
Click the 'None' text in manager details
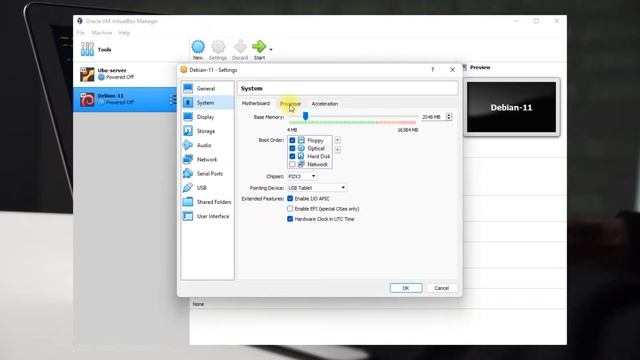click(198, 304)
